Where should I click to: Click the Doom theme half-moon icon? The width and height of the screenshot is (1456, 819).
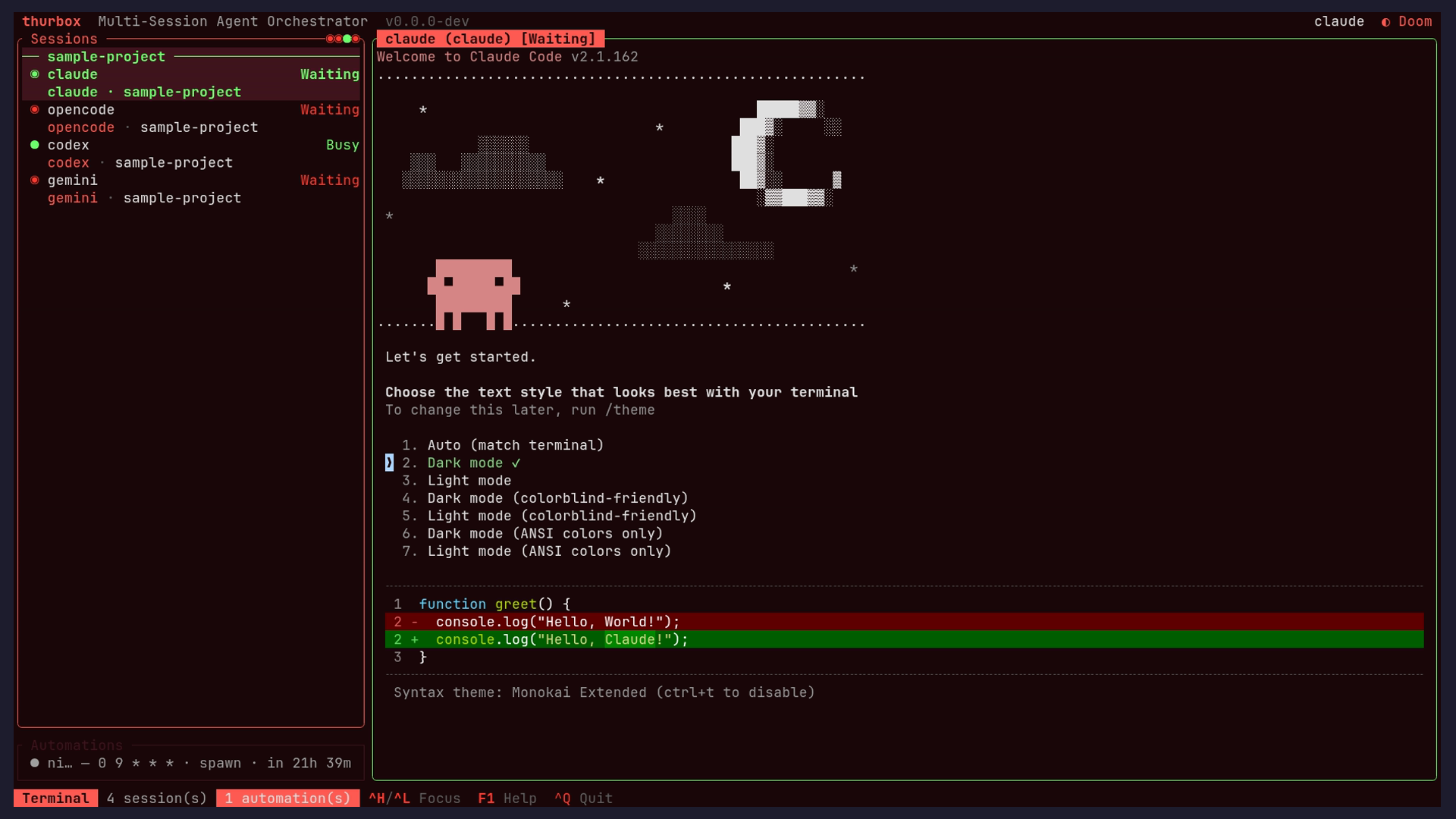tap(1385, 22)
